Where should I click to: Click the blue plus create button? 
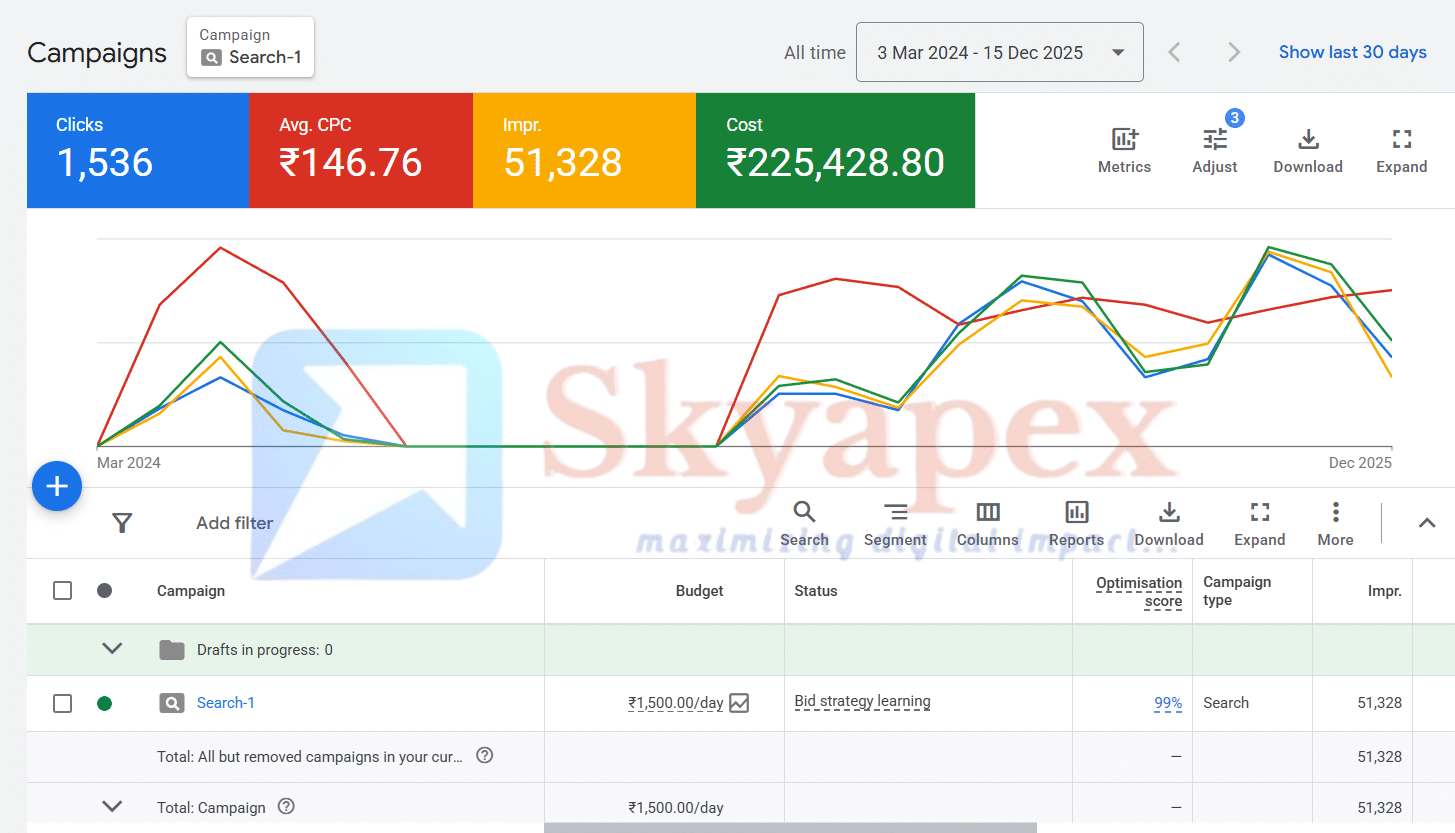tap(57, 487)
